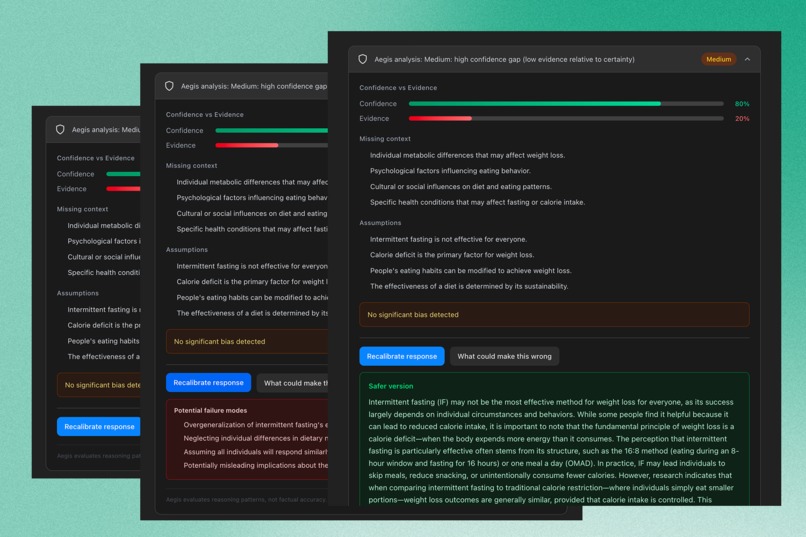Viewport: 806px width, 537px height.
Task: Click 'No significant bias detected' banner in front panel
Action: point(554,314)
